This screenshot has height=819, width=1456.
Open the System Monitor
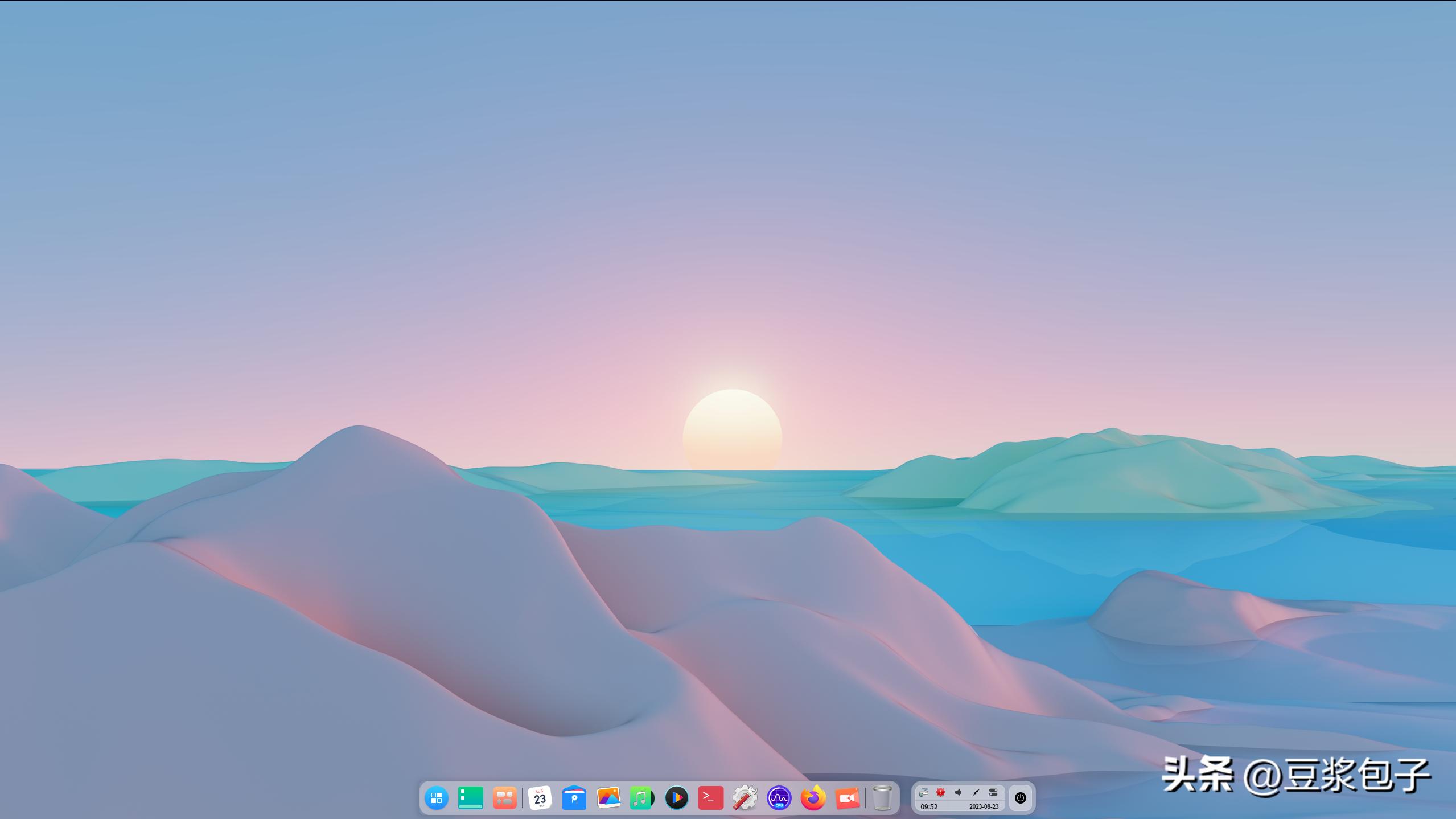point(780,797)
